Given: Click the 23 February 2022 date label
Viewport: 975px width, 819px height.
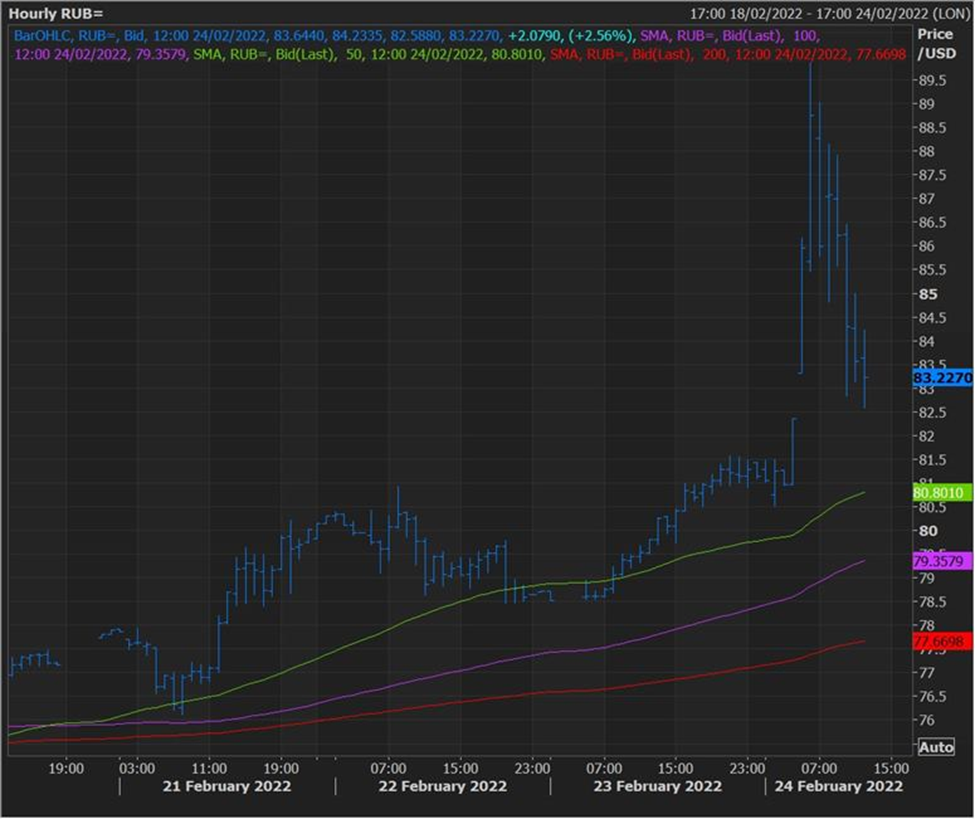Looking at the screenshot, I should point(657,786).
